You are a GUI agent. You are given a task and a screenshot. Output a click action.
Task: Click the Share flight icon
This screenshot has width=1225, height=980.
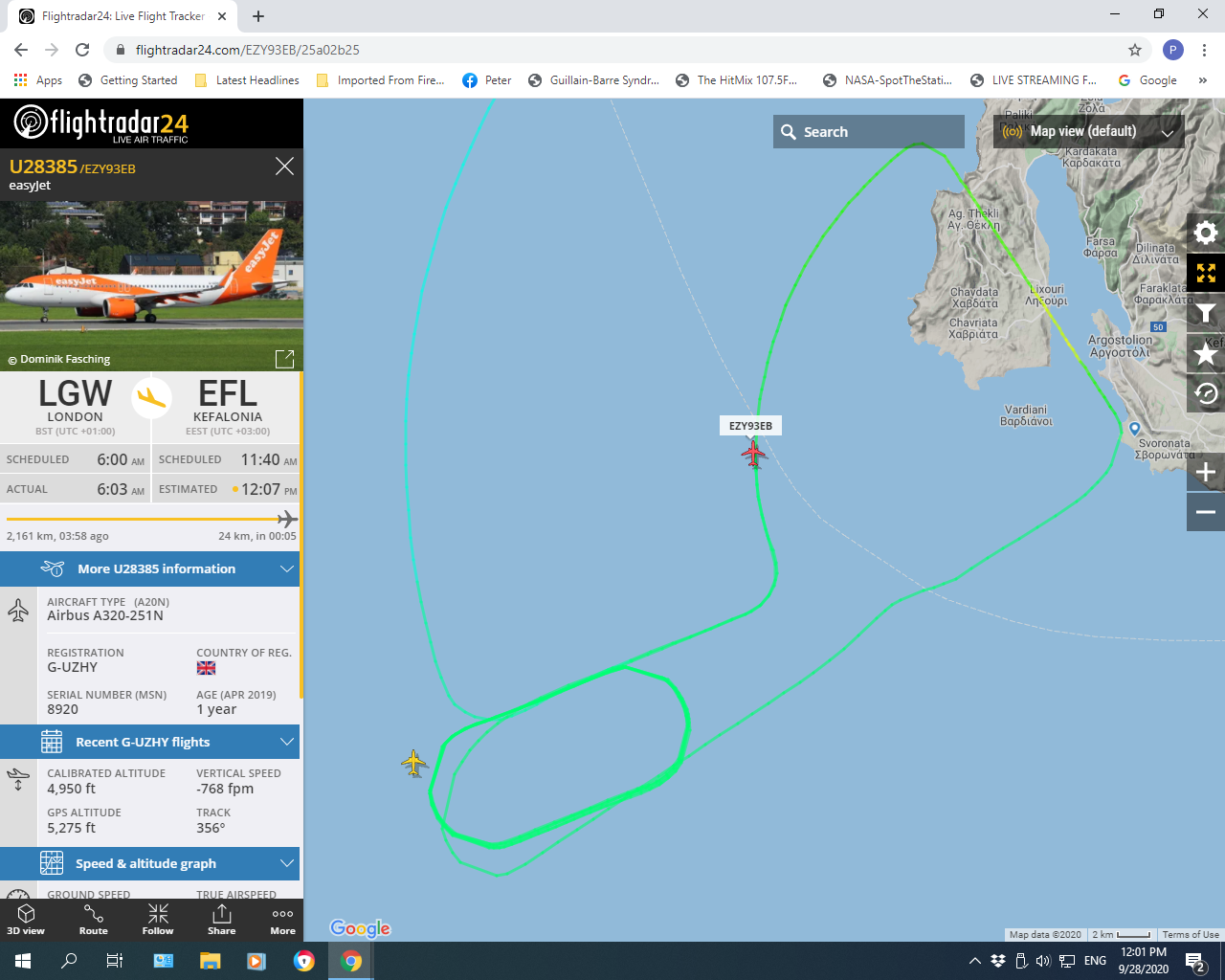pyautogui.click(x=221, y=919)
